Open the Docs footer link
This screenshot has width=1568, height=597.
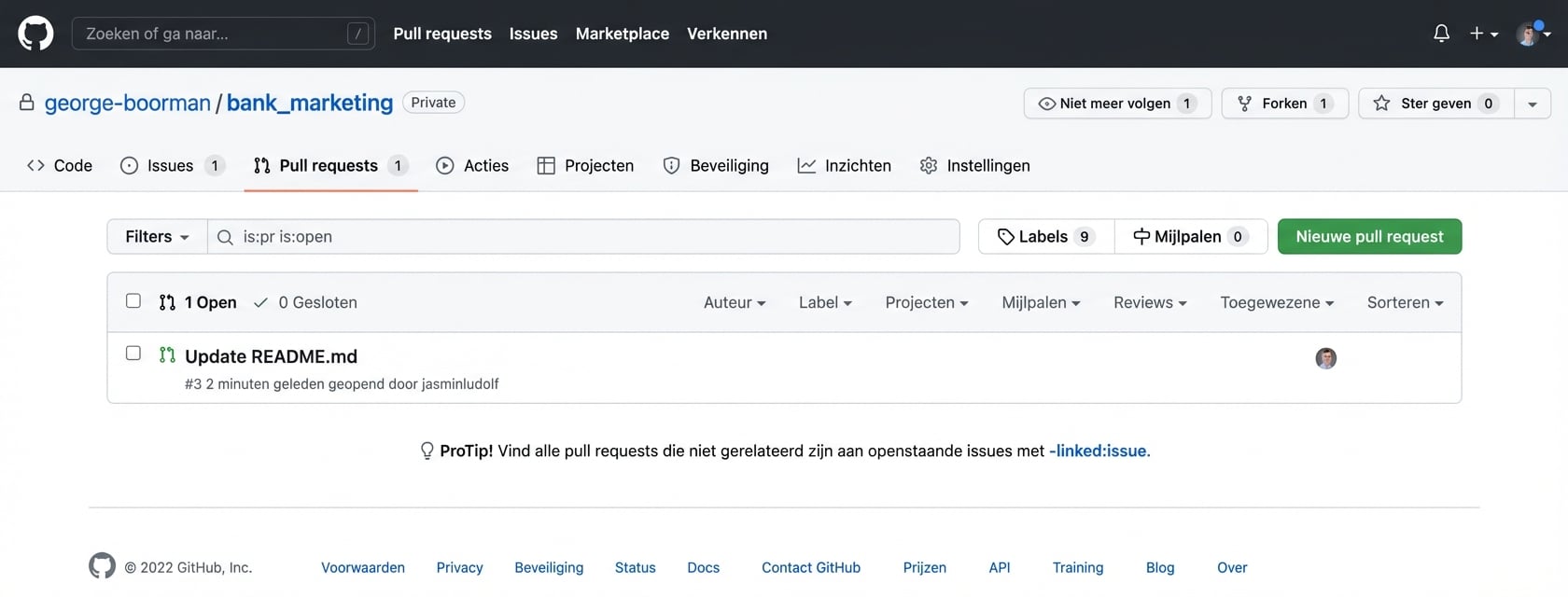tap(703, 567)
